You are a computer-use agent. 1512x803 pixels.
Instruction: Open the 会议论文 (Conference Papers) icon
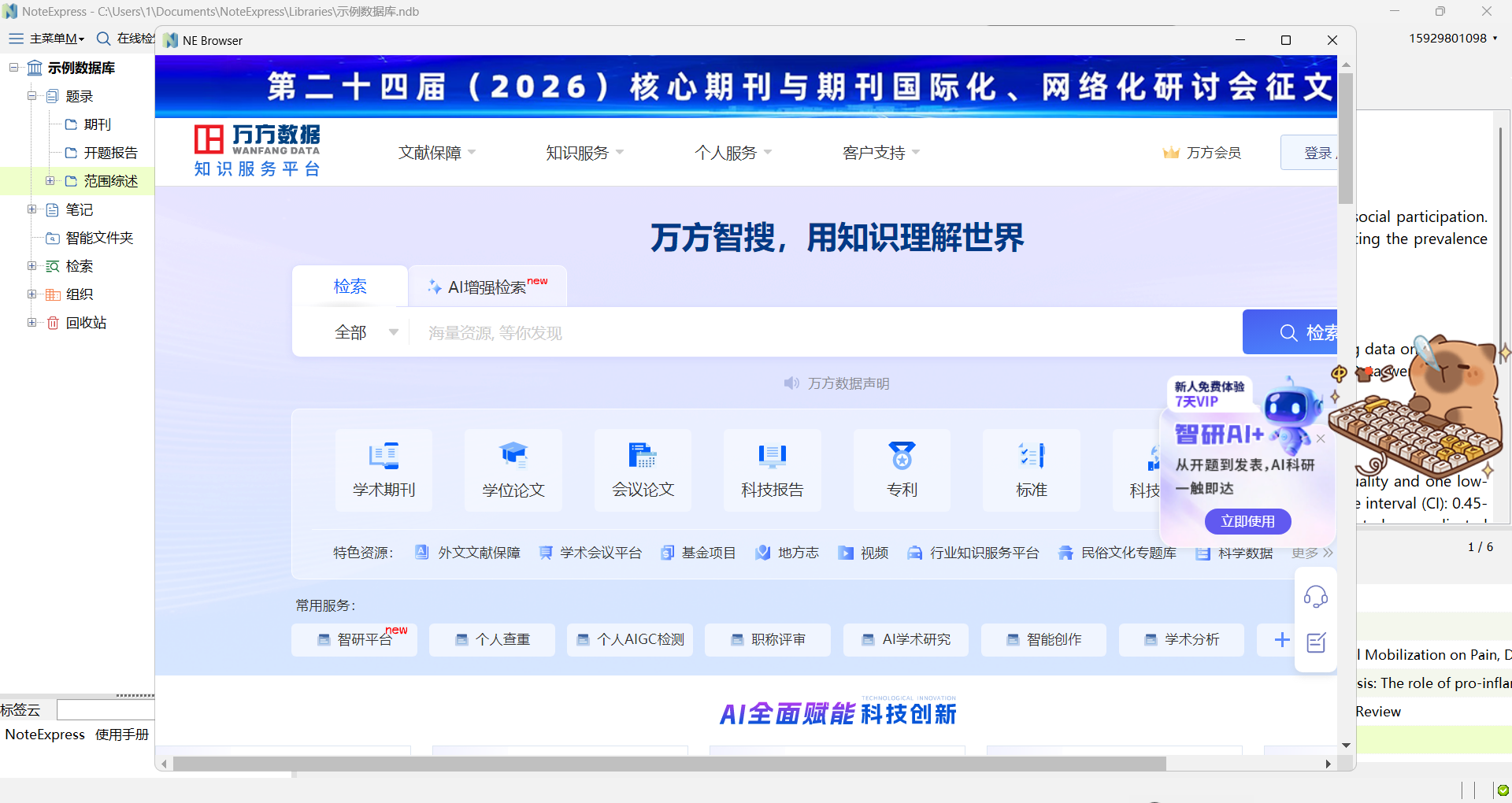[642, 468]
